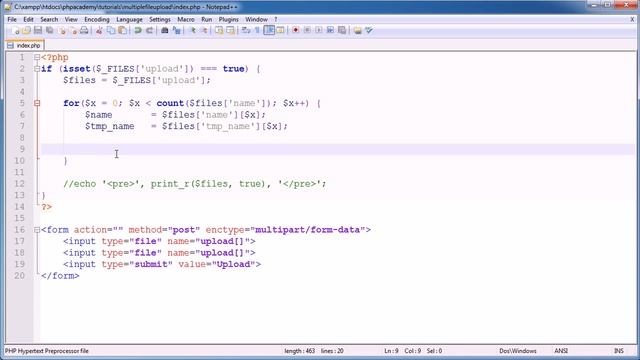The image size is (640, 360).
Task: Open the View menu
Action: pyautogui.click(x=71, y=19)
